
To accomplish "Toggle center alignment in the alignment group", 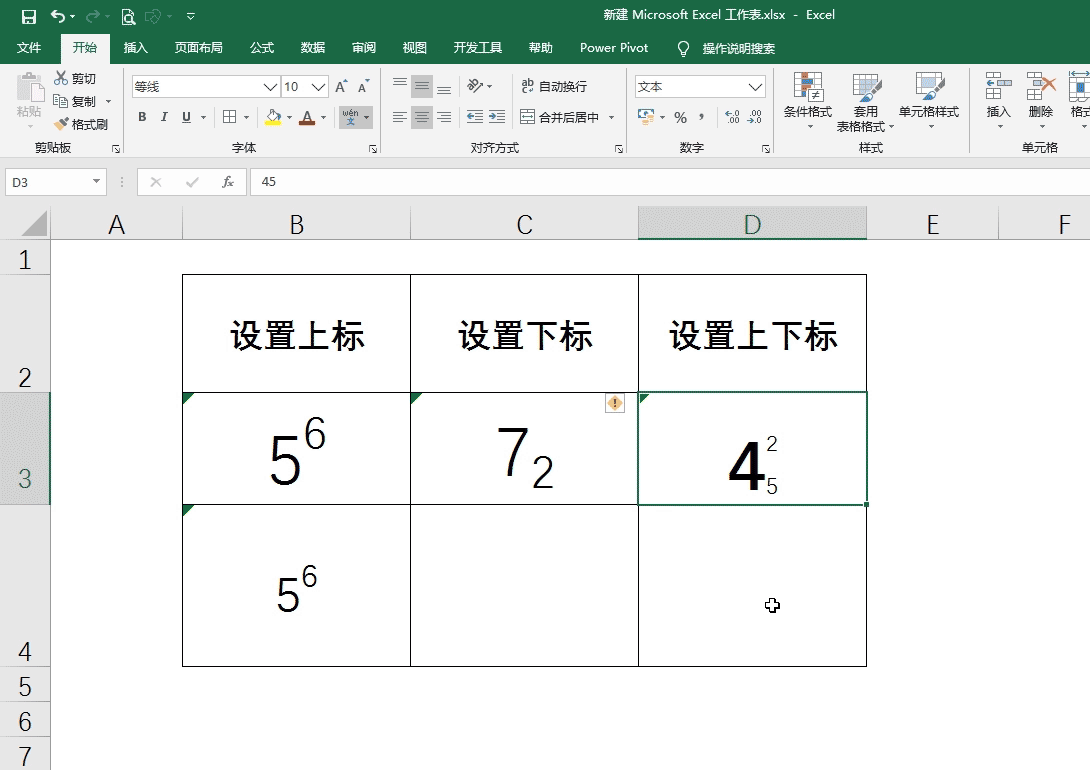I will point(421,117).
